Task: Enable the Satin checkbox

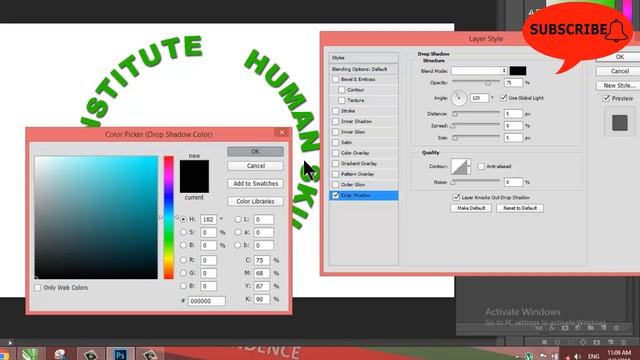Action: point(335,142)
